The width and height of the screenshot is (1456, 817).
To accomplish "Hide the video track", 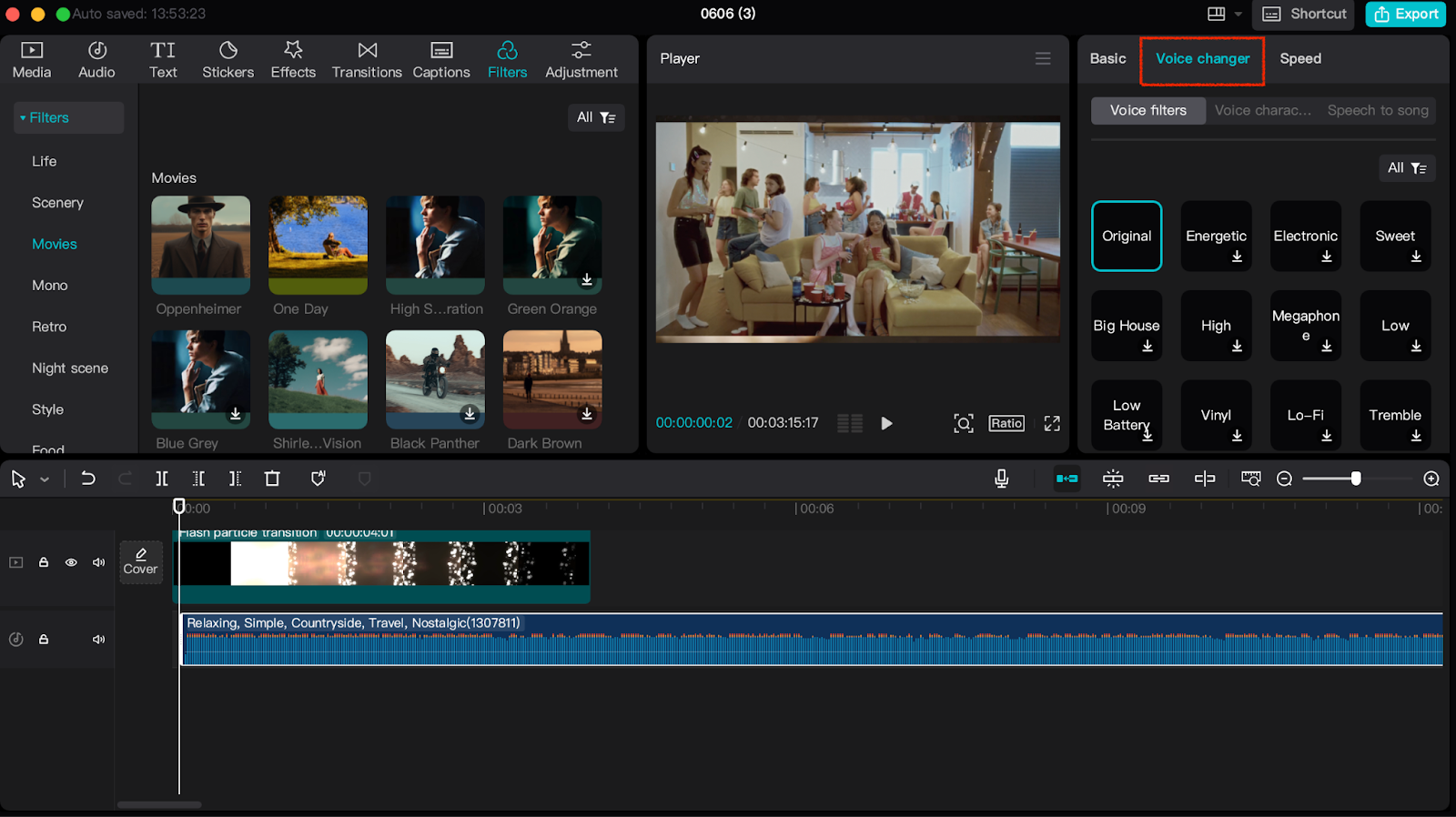I will pos(71,562).
